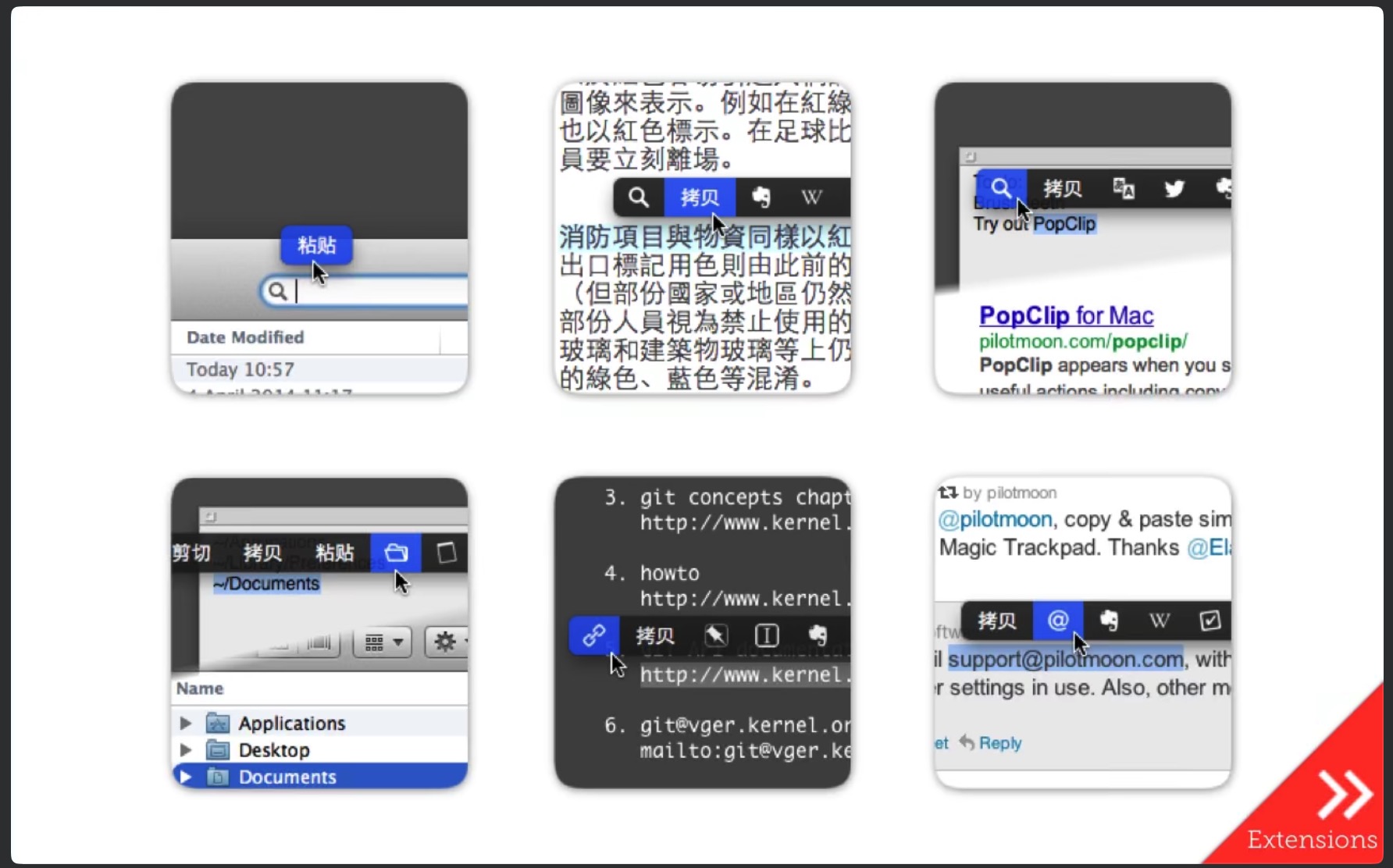Image resolution: width=1393 pixels, height=868 pixels.
Task: Click the Date Modified column header
Action: 245,337
